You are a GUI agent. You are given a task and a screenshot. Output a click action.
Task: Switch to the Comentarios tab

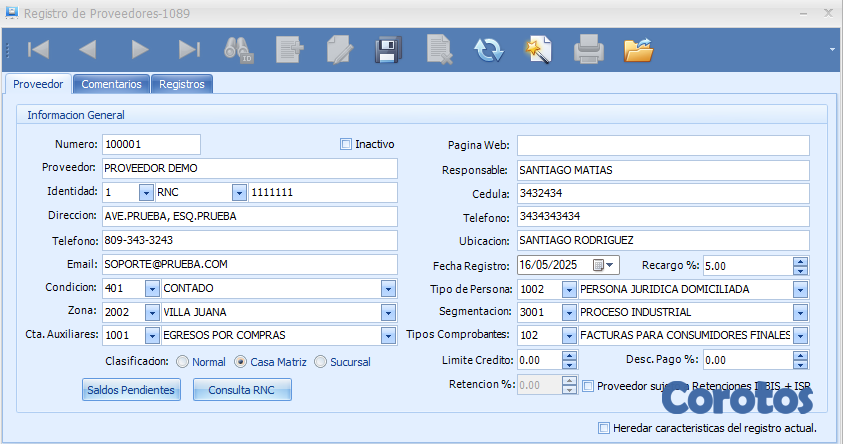tap(111, 84)
